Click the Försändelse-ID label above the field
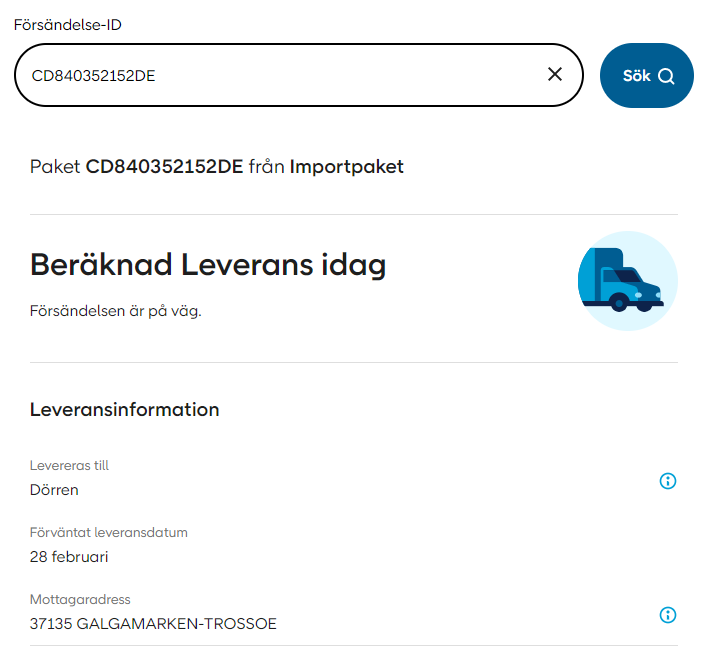This screenshot has height=653, width=719. (67, 25)
